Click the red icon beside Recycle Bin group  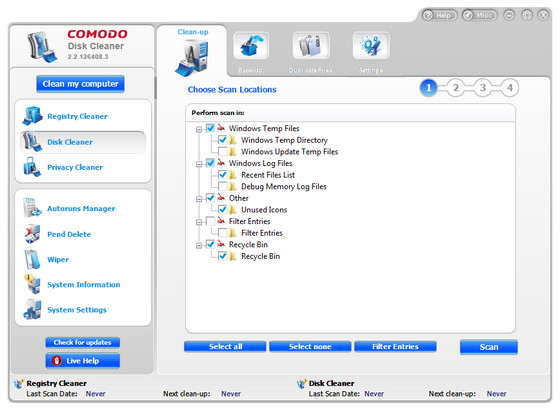click(x=221, y=244)
